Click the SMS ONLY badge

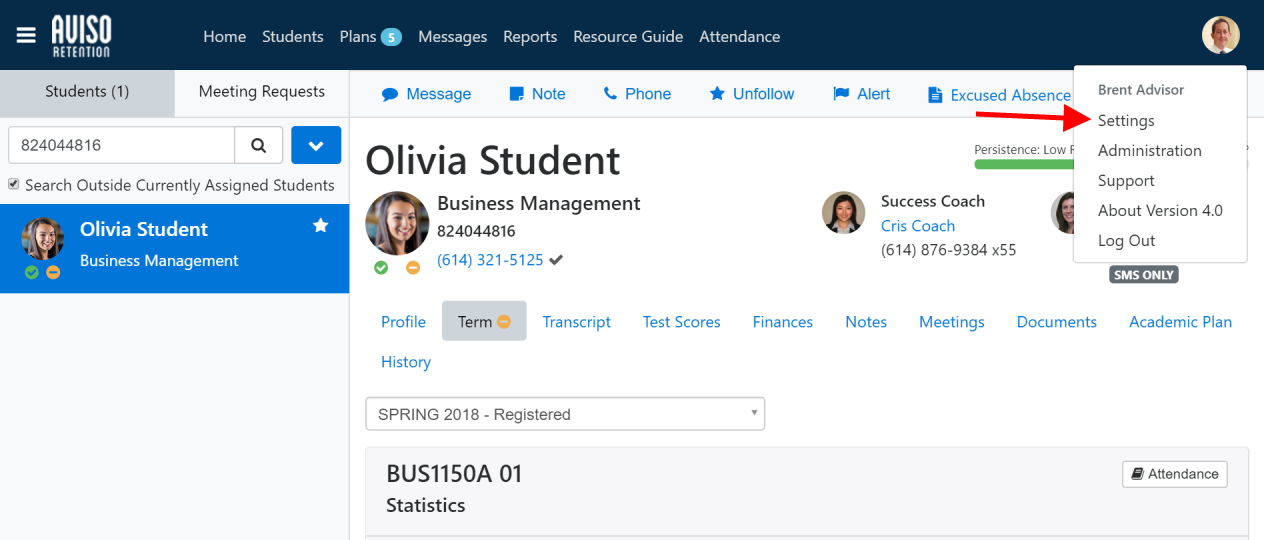pos(1144,274)
